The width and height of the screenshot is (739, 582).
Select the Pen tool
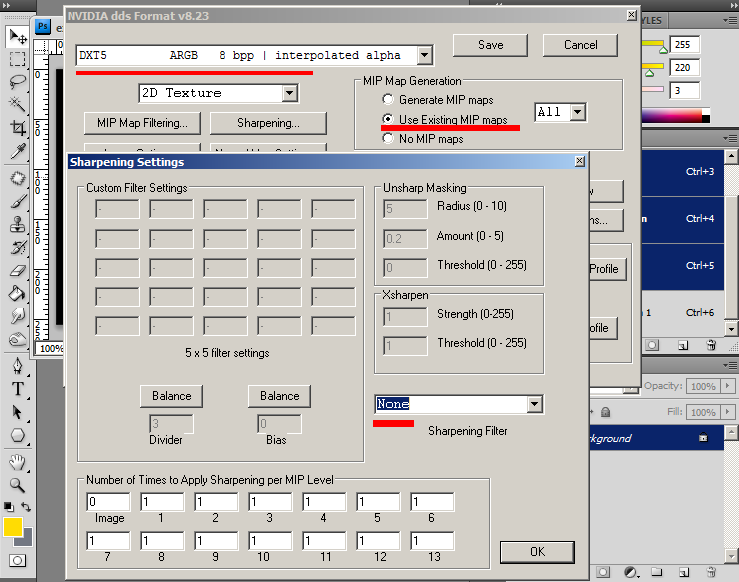tap(18, 366)
